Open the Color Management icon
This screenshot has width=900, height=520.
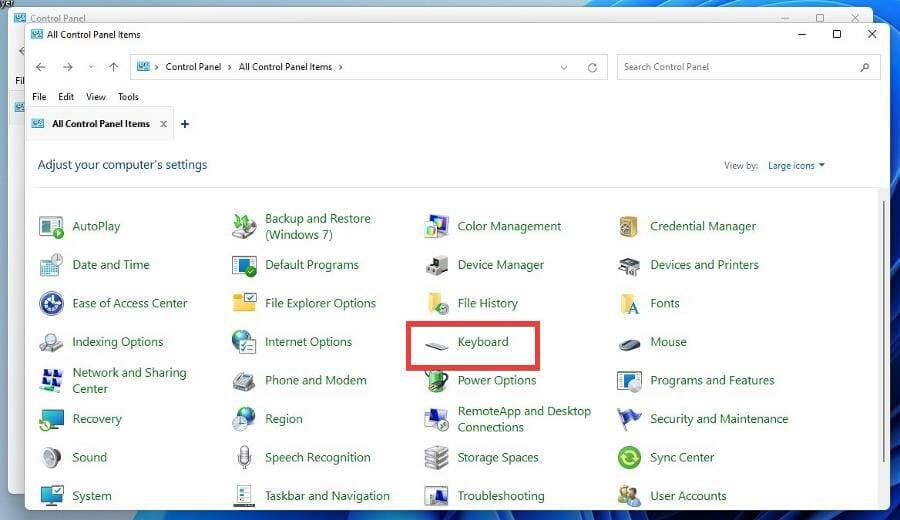tap(437, 227)
